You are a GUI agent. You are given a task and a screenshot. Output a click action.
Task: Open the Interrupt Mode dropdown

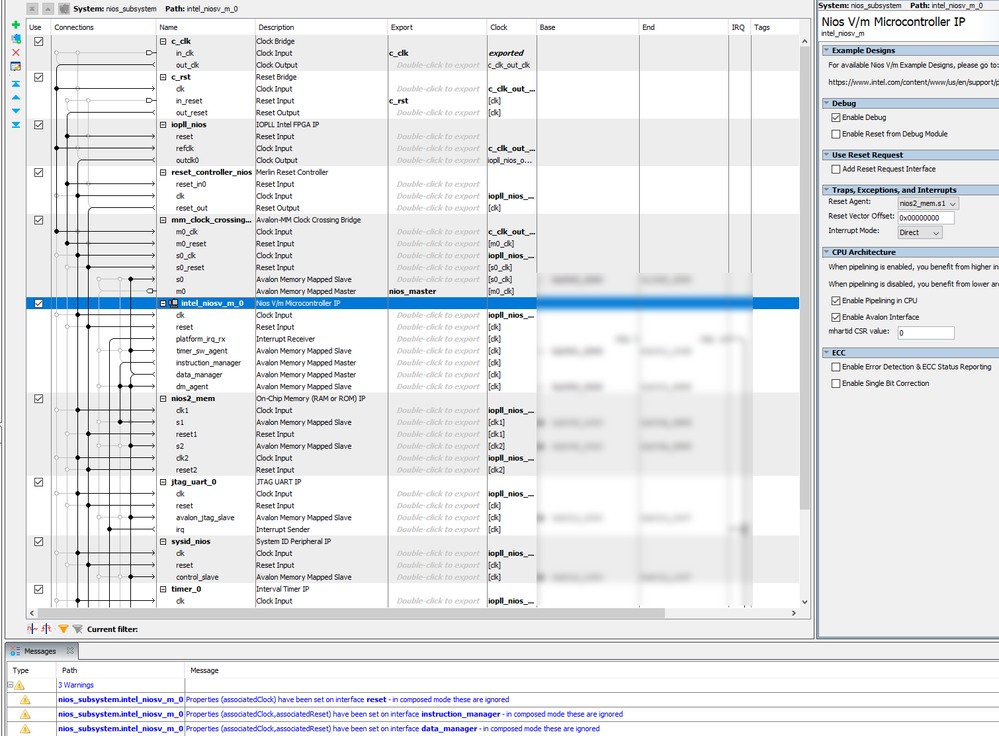[919, 233]
